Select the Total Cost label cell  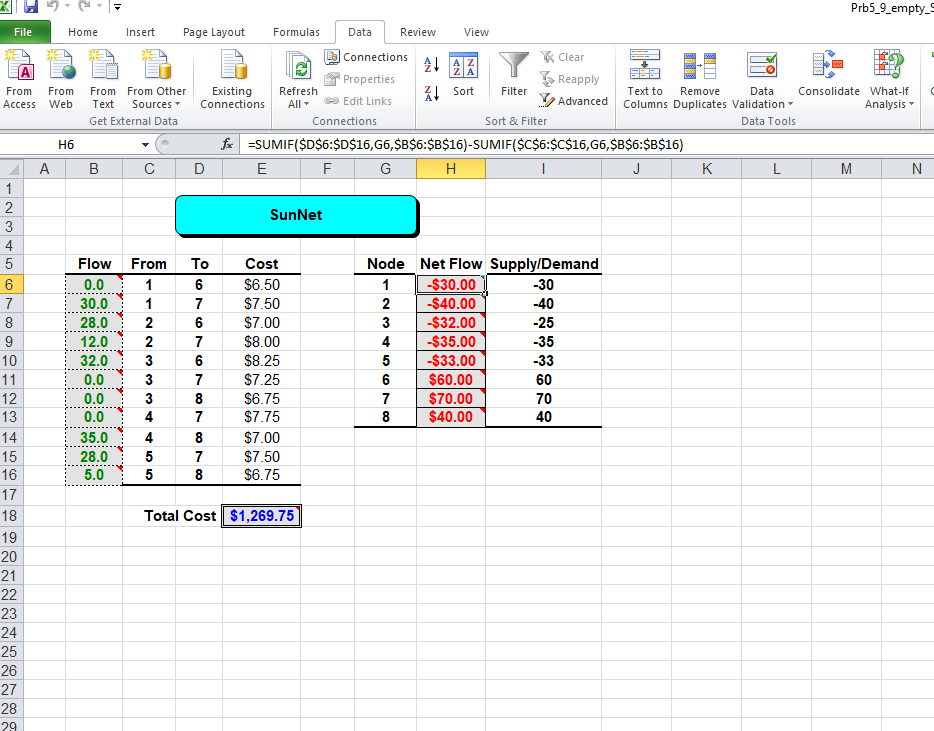pos(180,516)
